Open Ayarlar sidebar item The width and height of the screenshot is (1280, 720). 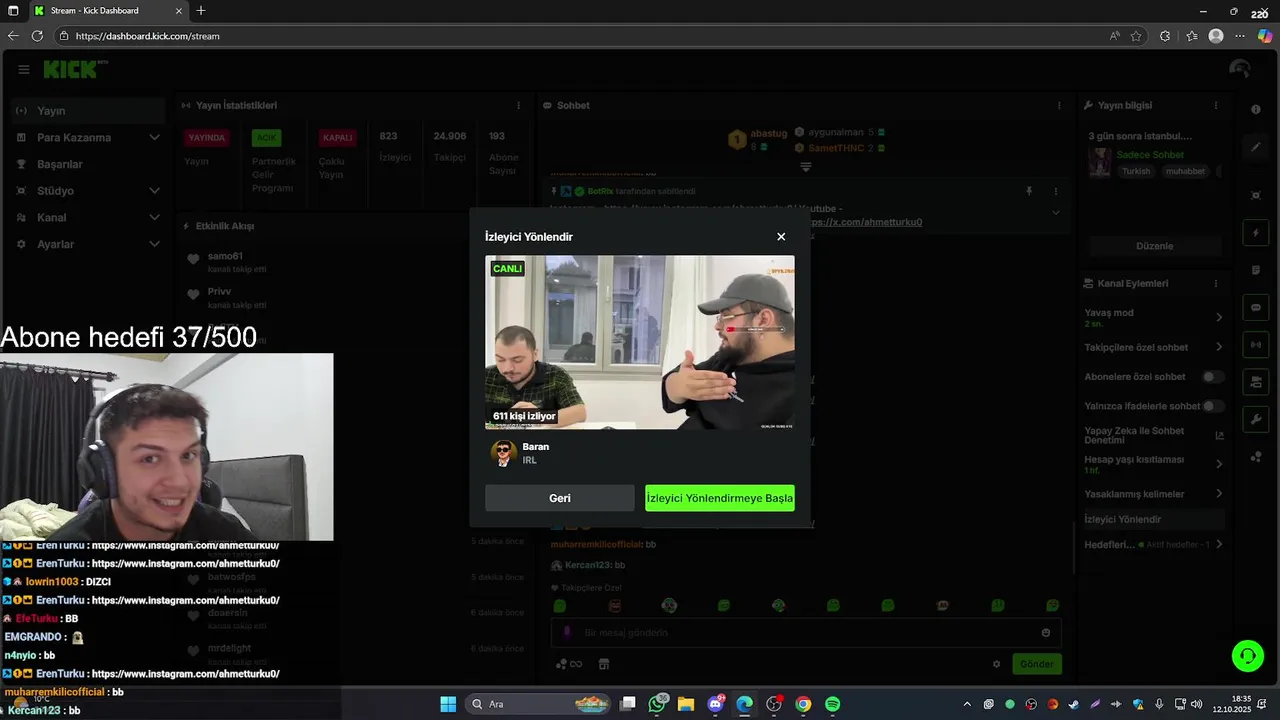(x=88, y=244)
